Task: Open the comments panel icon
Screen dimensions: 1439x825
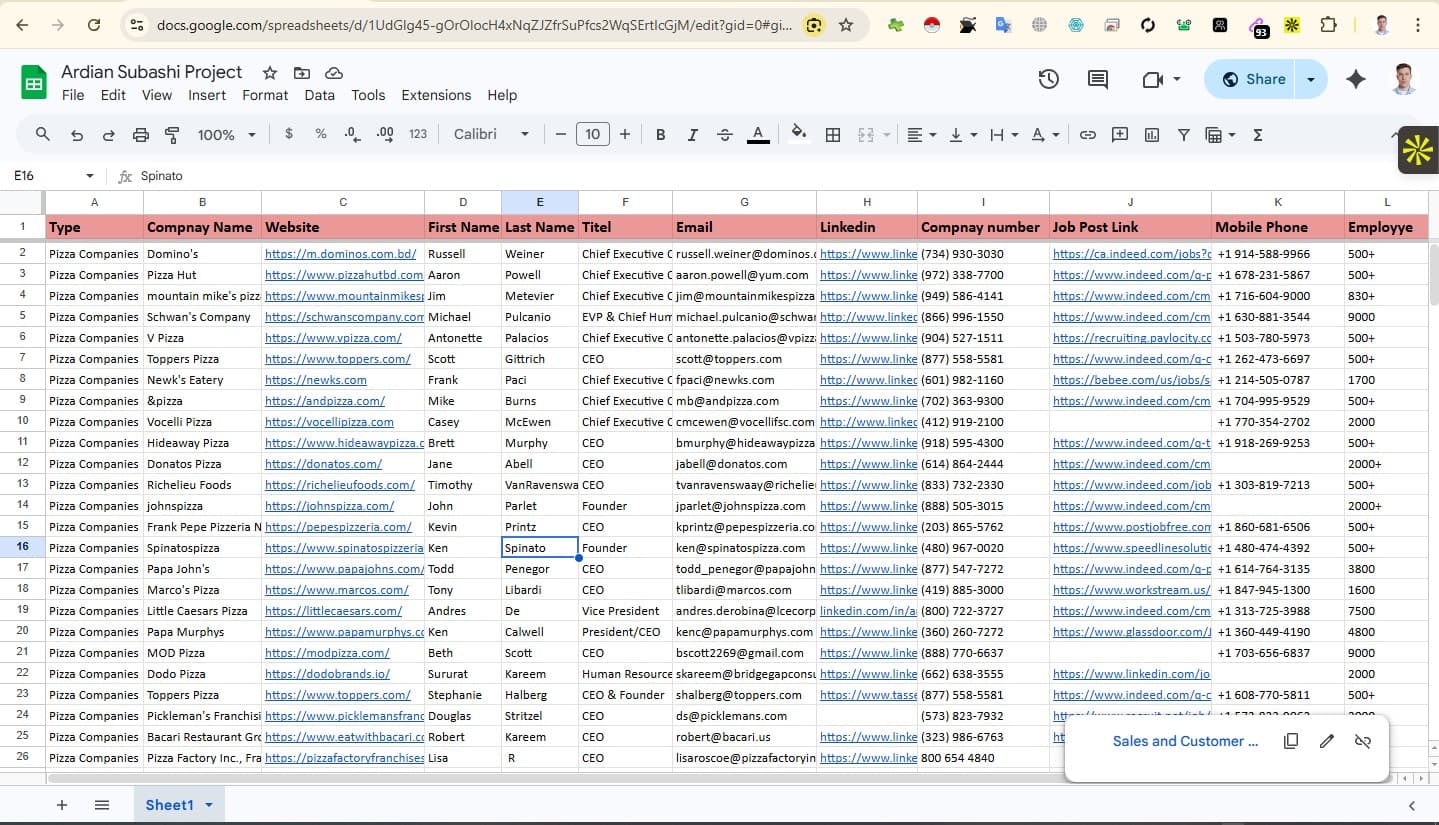Action: click(x=1098, y=79)
